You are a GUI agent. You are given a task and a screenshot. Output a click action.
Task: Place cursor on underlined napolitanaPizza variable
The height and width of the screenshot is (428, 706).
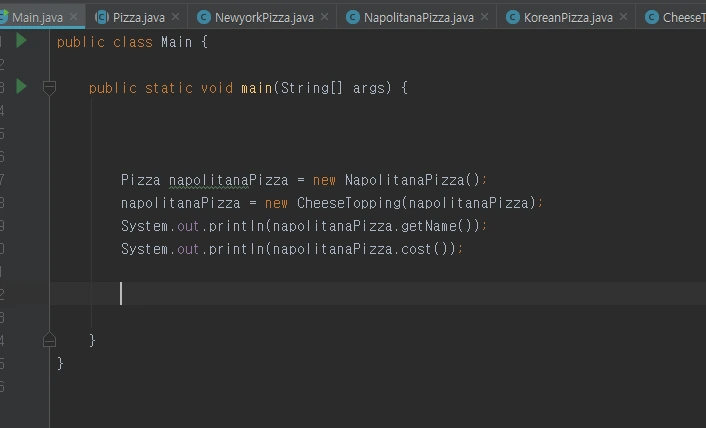pyautogui.click(x=228, y=180)
